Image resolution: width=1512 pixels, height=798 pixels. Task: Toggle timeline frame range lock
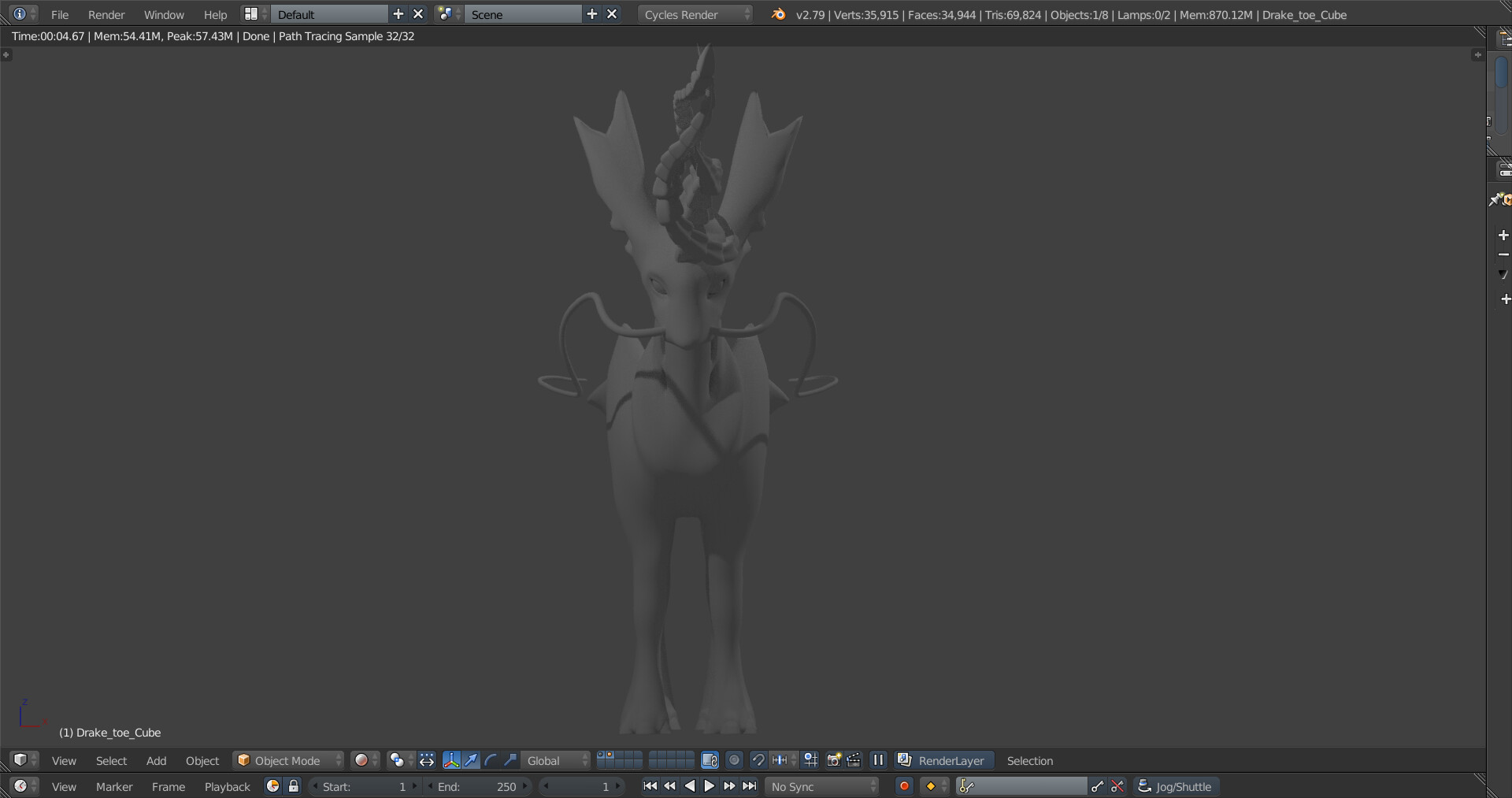coord(294,786)
